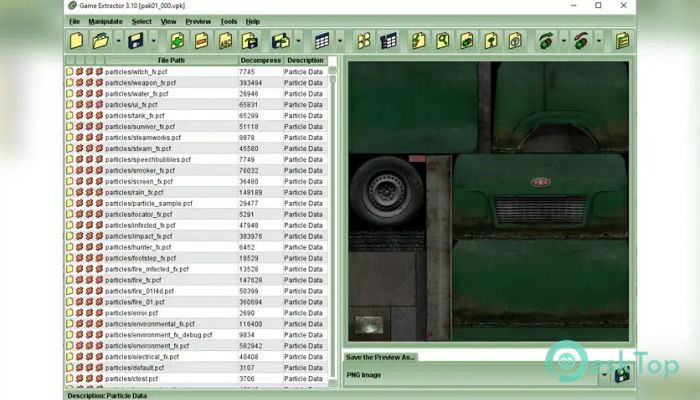700x400 pixels.
Task: Expand first green plug dropdown arrow
Action: [563, 41]
